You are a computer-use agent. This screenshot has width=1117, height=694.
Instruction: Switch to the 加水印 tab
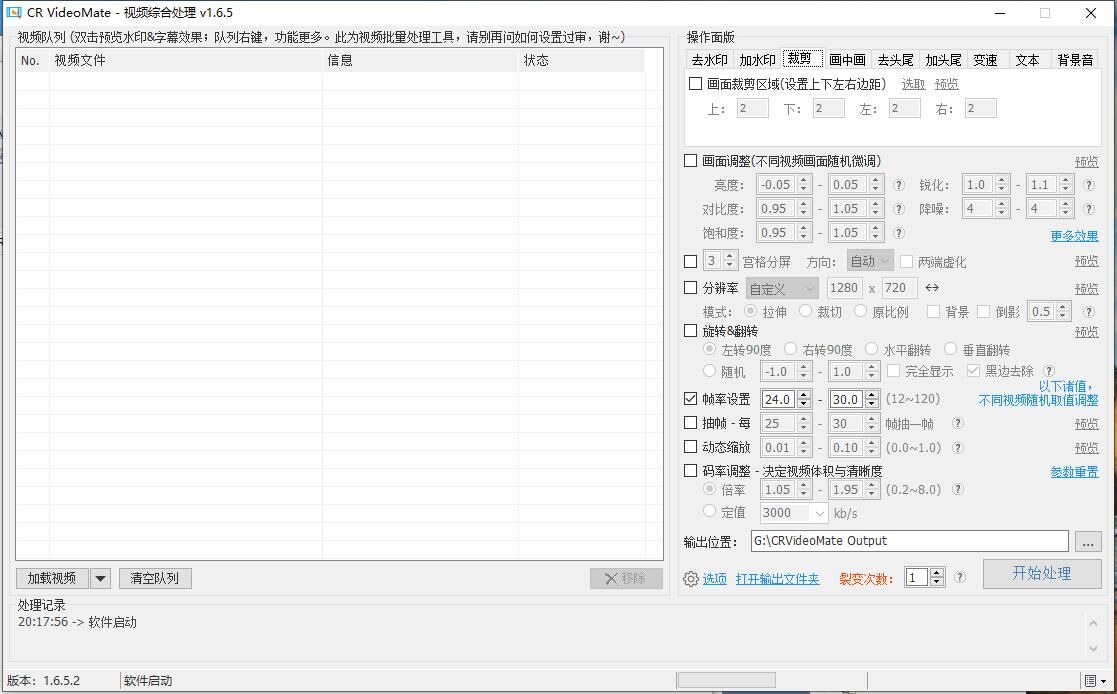[x=757, y=60]
